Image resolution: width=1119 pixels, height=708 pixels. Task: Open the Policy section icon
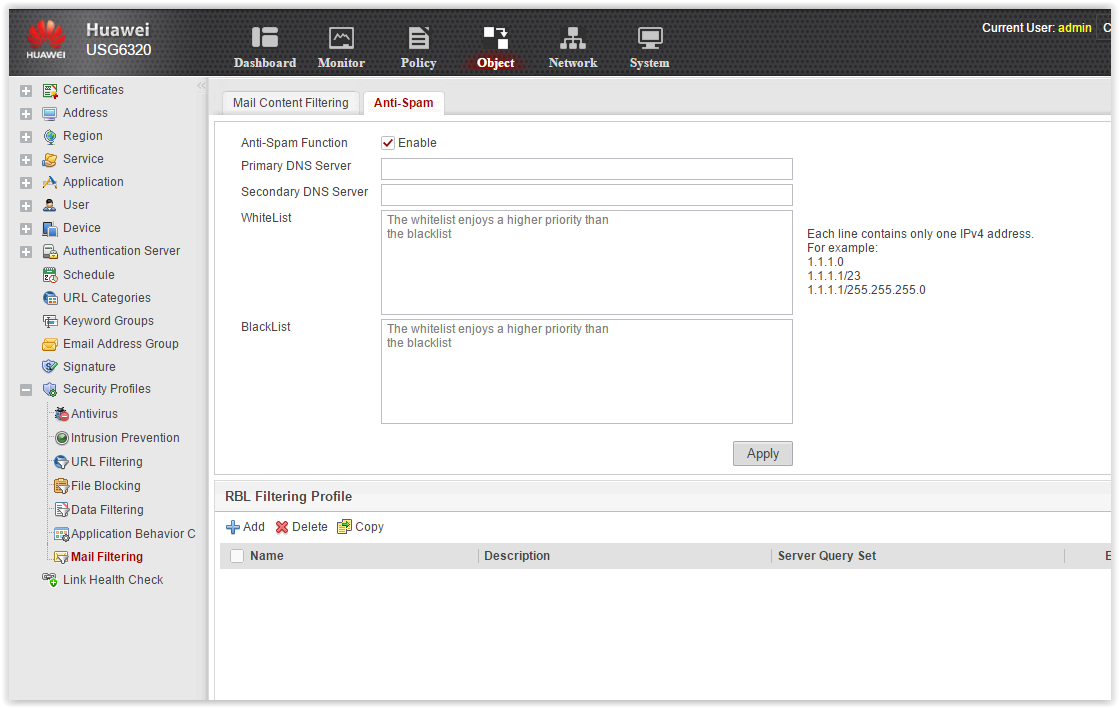tap(419, 37)
